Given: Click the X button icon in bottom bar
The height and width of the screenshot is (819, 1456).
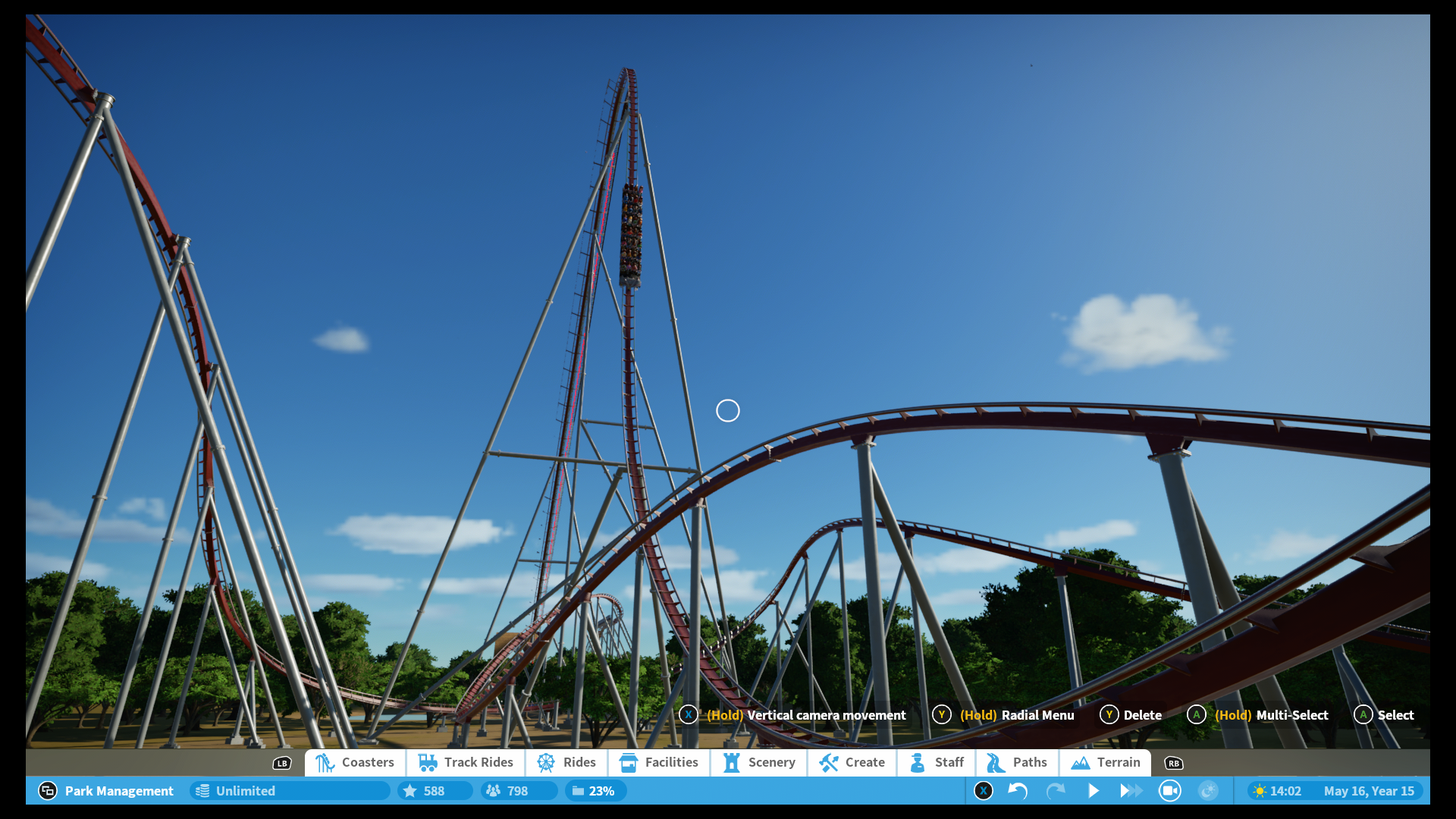Looking at the screenshot, I should click(x=984, y=791).
